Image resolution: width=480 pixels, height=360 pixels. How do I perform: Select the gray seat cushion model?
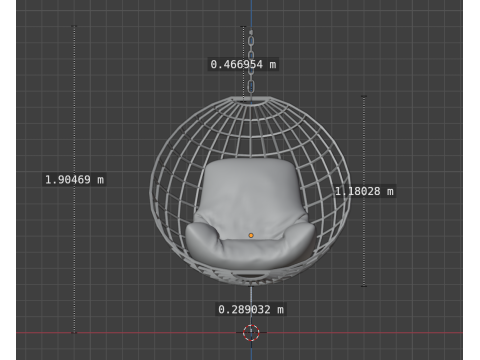(x=250, y=213)
